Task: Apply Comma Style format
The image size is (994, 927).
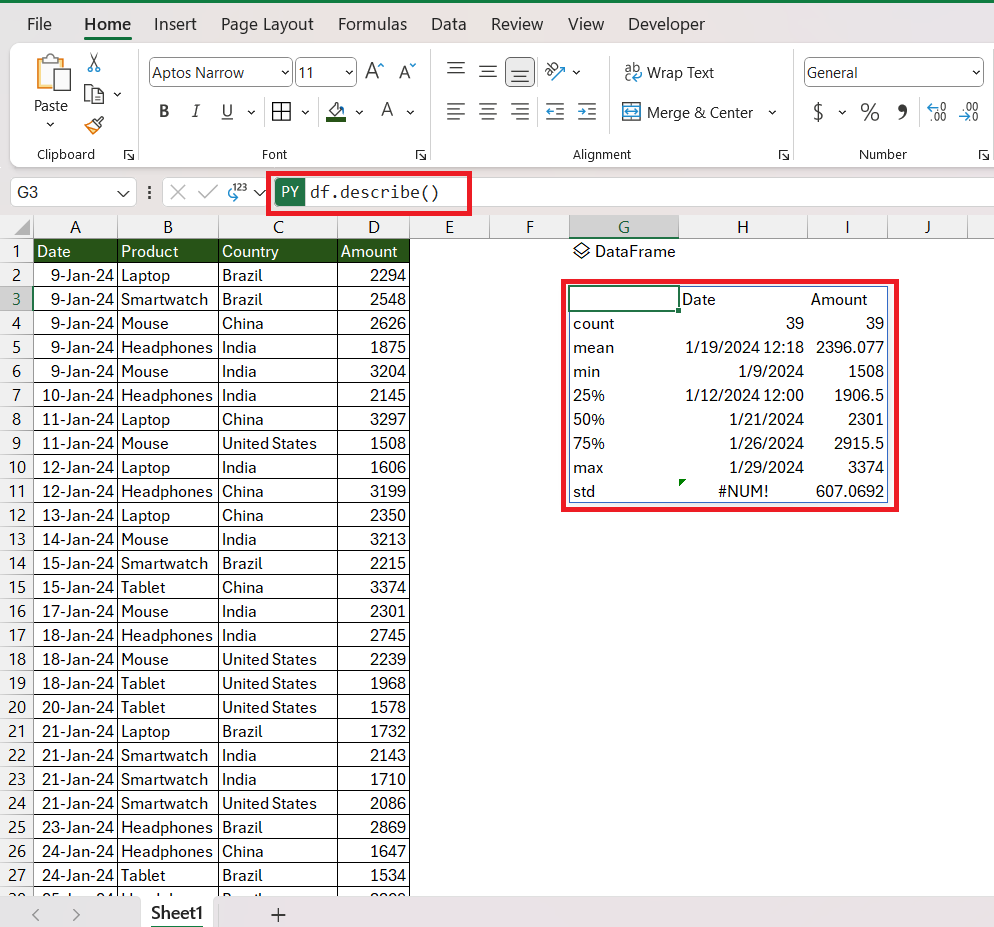Action: click(x=902, y=112)
